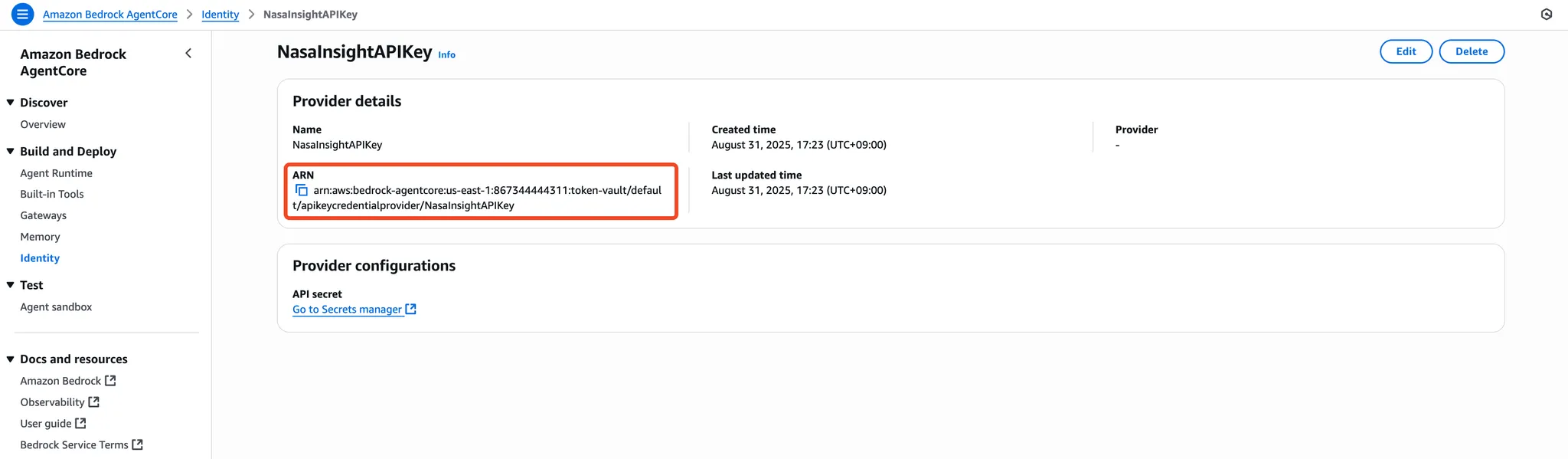
Task: Collapse the Docs and resources section
Action: pyautogui.click(x=11, y=359)
